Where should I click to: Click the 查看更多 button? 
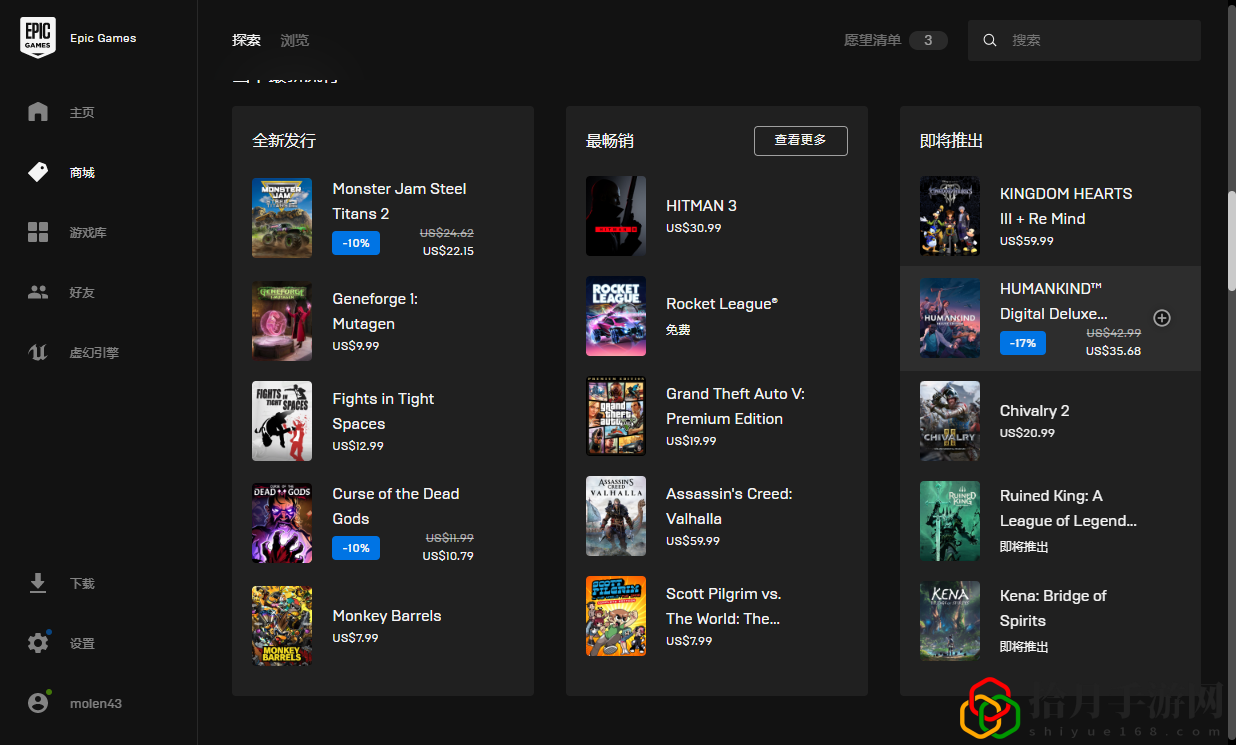[x=800, y=141]
